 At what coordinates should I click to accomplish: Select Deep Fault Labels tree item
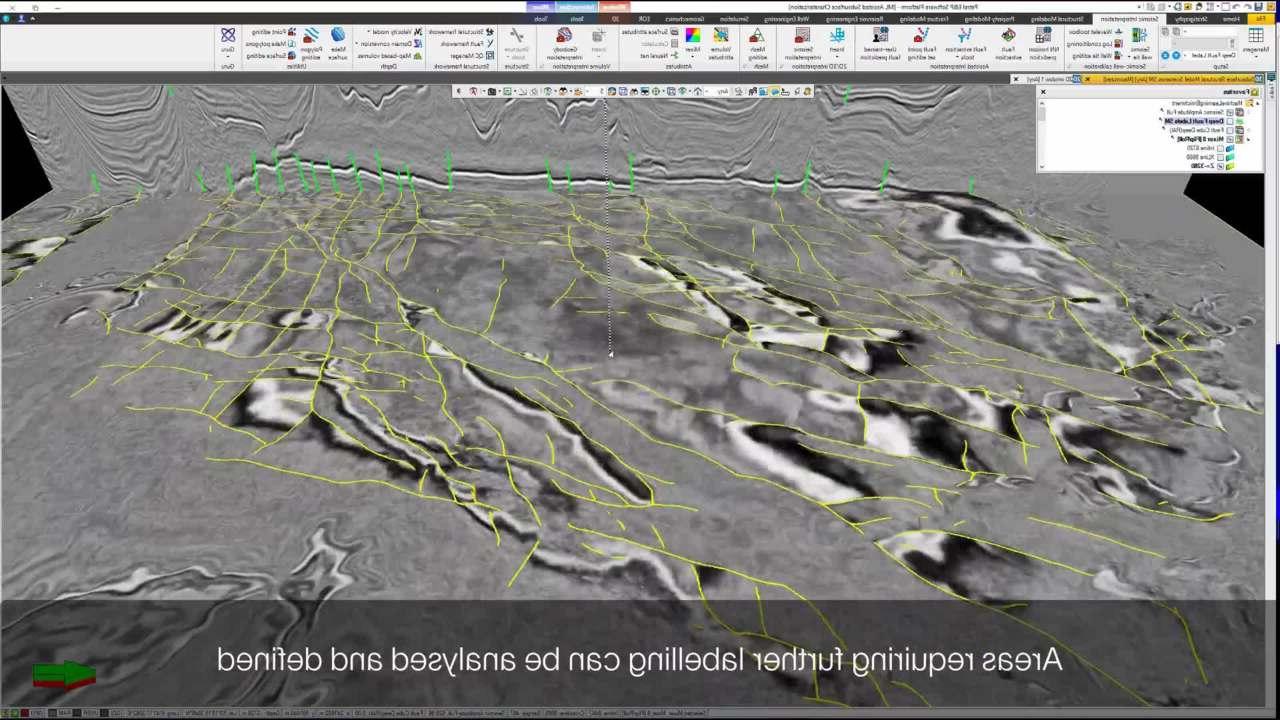point(1194,121)
